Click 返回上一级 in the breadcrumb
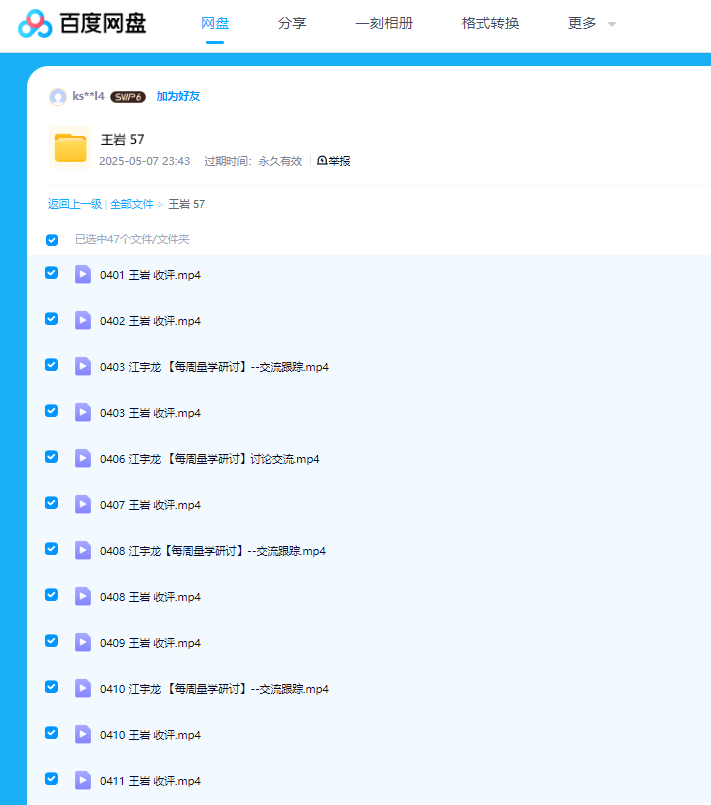Screen dimensions: 711x805 pos(74,204)
